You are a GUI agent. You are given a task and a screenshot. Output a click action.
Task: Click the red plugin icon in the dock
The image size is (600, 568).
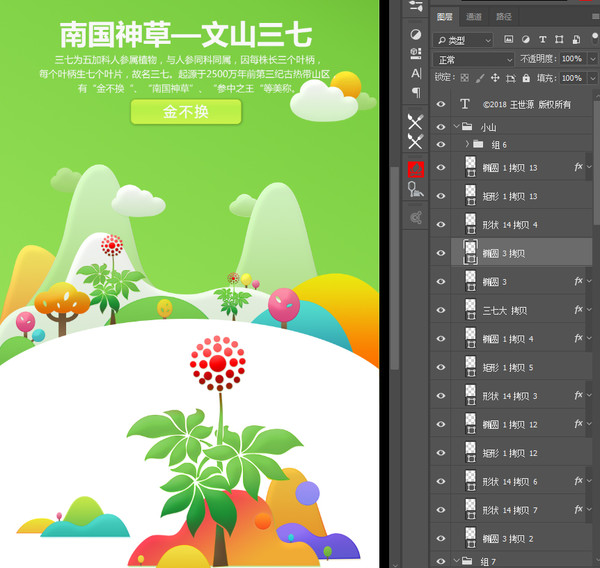click(416, 169)
